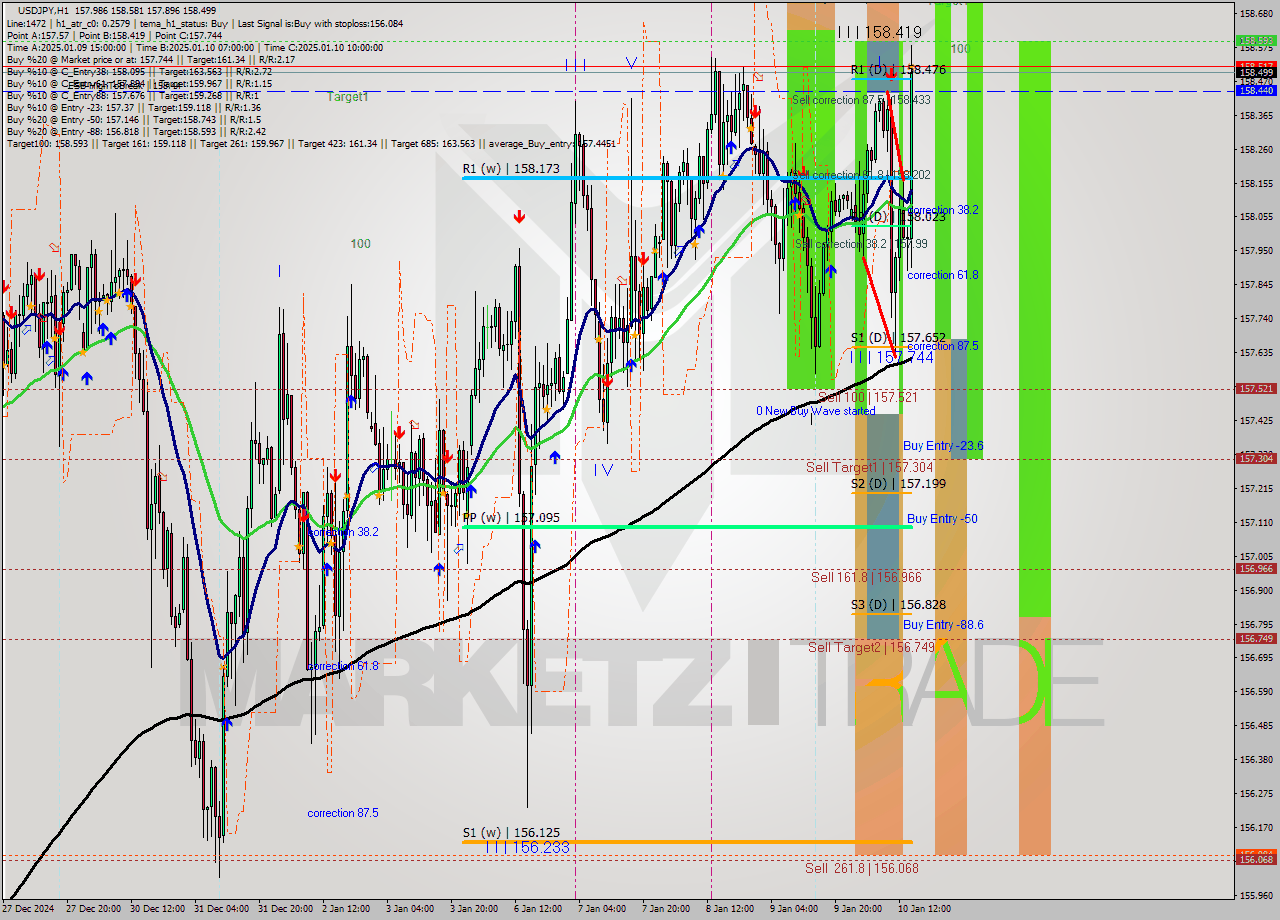Click the 158.260 price scale value
This screenshot has height=920, width=1280.
[1256, 149]
